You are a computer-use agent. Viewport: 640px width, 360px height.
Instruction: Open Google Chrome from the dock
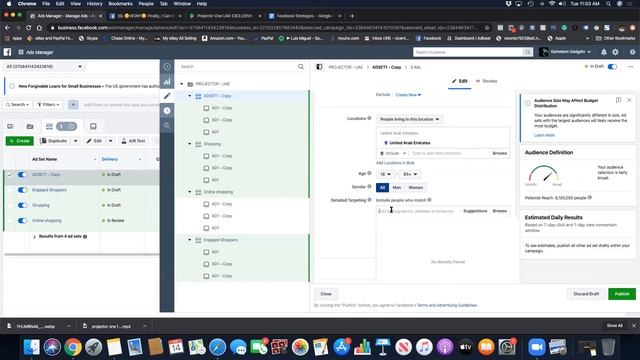(x=73, y=347)
